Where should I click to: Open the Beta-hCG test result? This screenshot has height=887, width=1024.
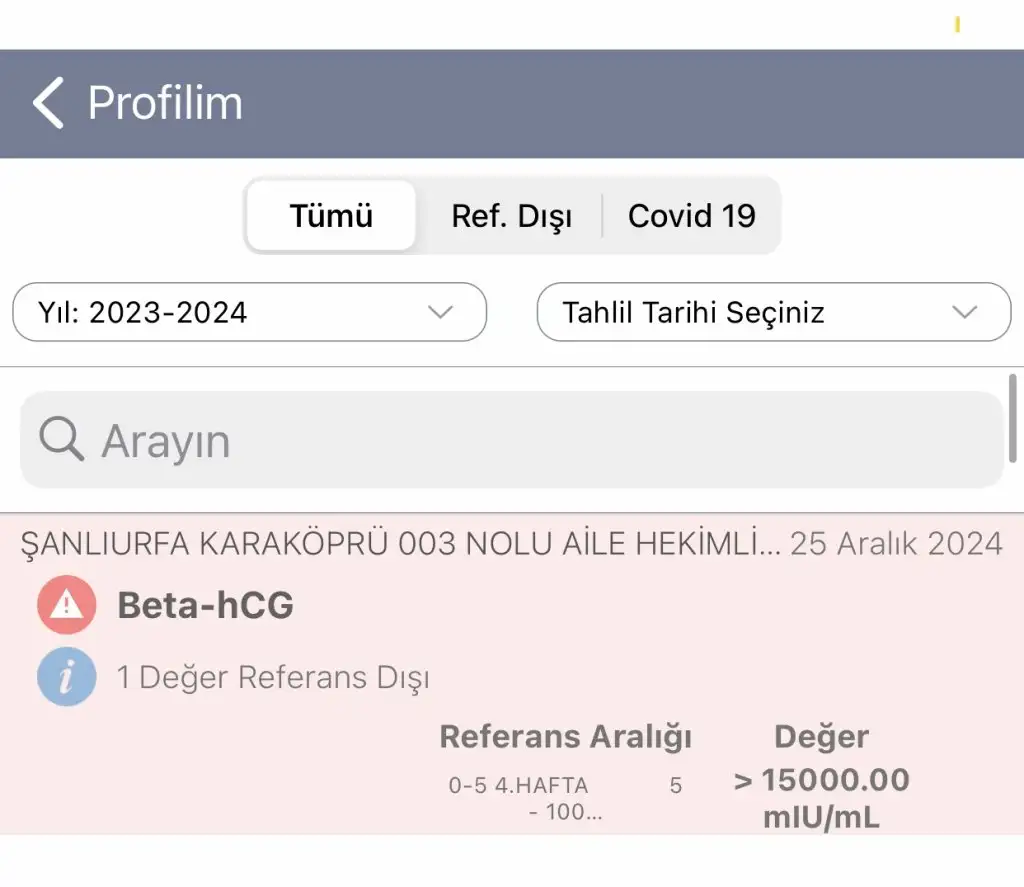click(x=206, y=605)
